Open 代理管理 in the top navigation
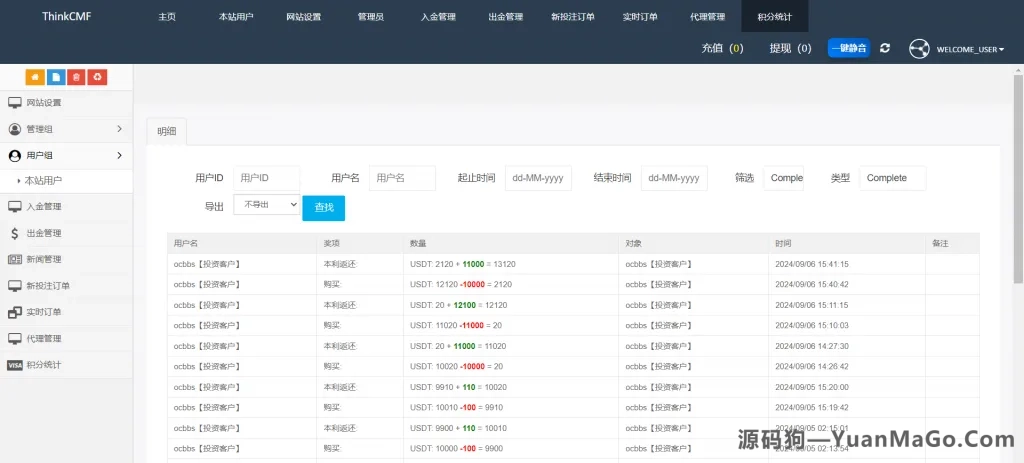The width and height of the screenshot is (1024, 463). pyautogui.click(x=707, y=17)
